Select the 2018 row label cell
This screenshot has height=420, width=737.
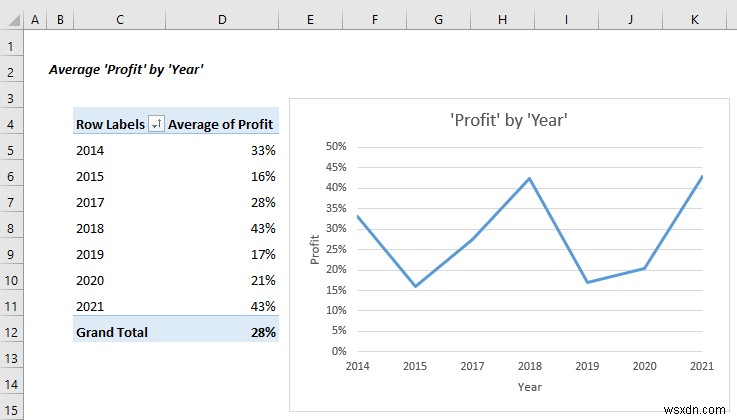coord(110,228)
